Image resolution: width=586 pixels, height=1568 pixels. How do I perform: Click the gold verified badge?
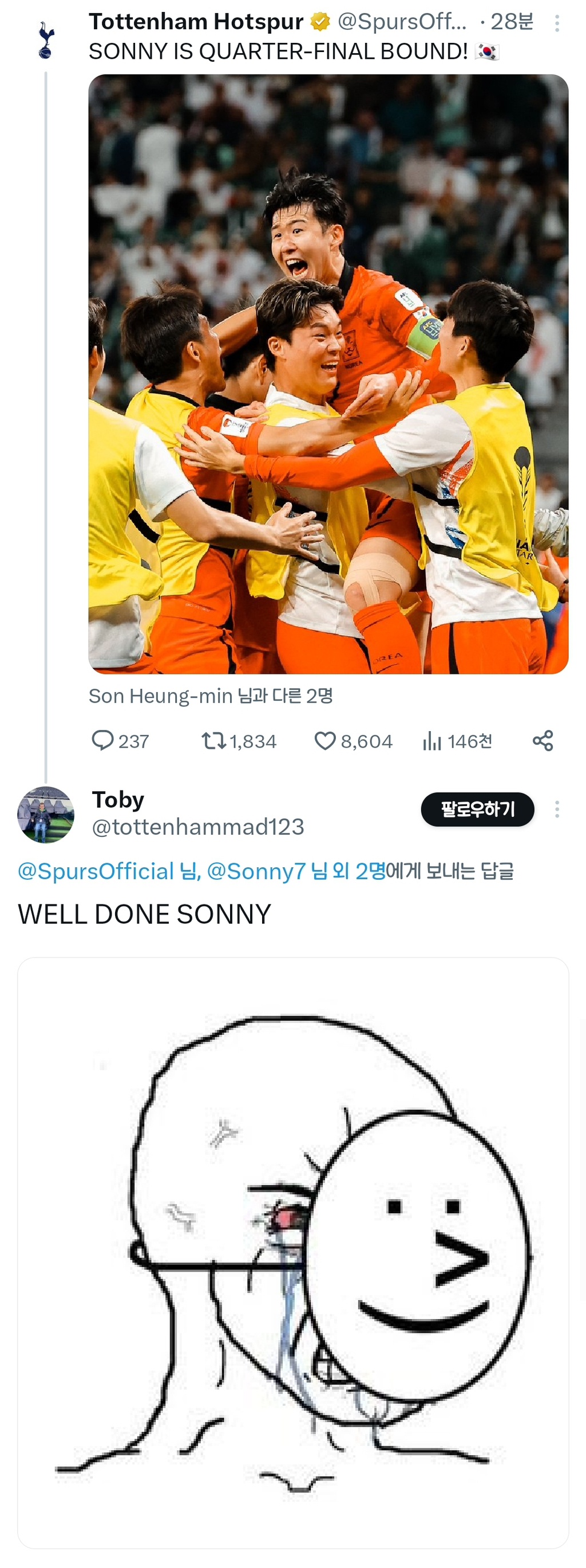click(x=320, y=22)
